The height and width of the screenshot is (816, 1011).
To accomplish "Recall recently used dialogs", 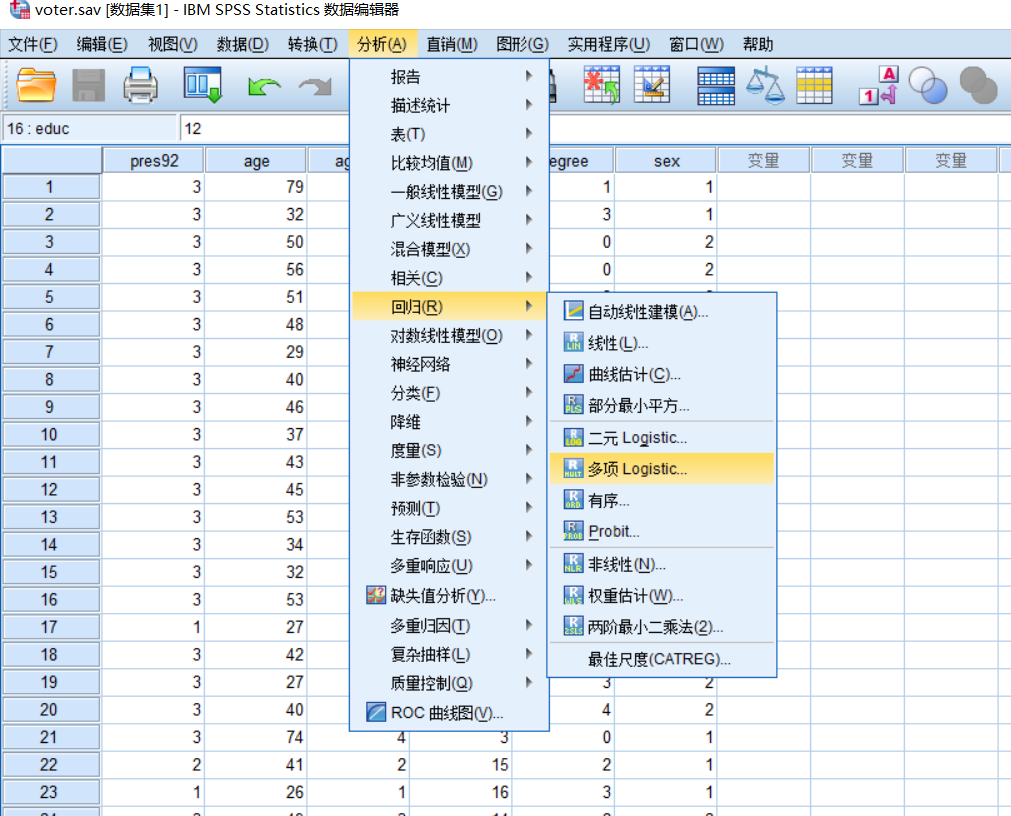I will [200, 85].
